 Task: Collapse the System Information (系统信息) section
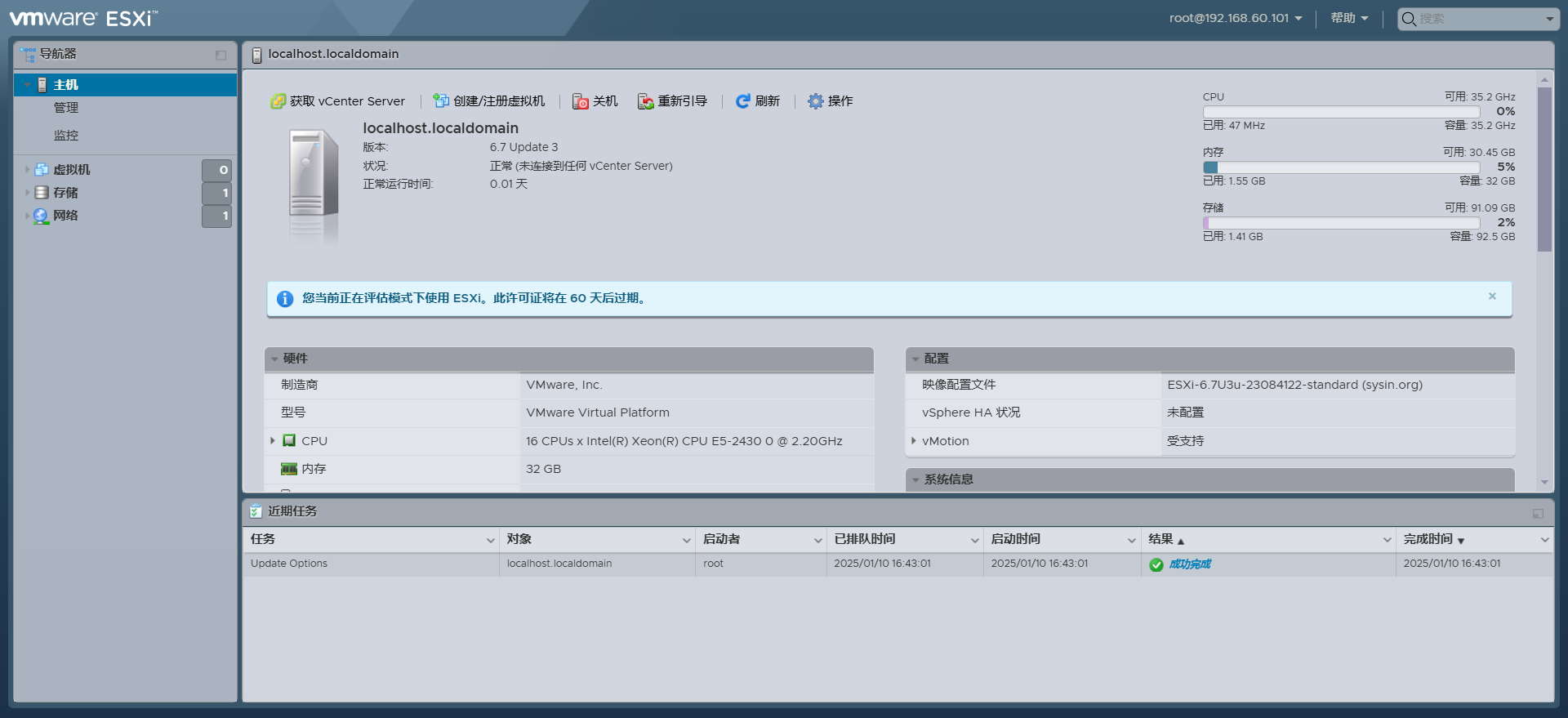tap(915, 479)
